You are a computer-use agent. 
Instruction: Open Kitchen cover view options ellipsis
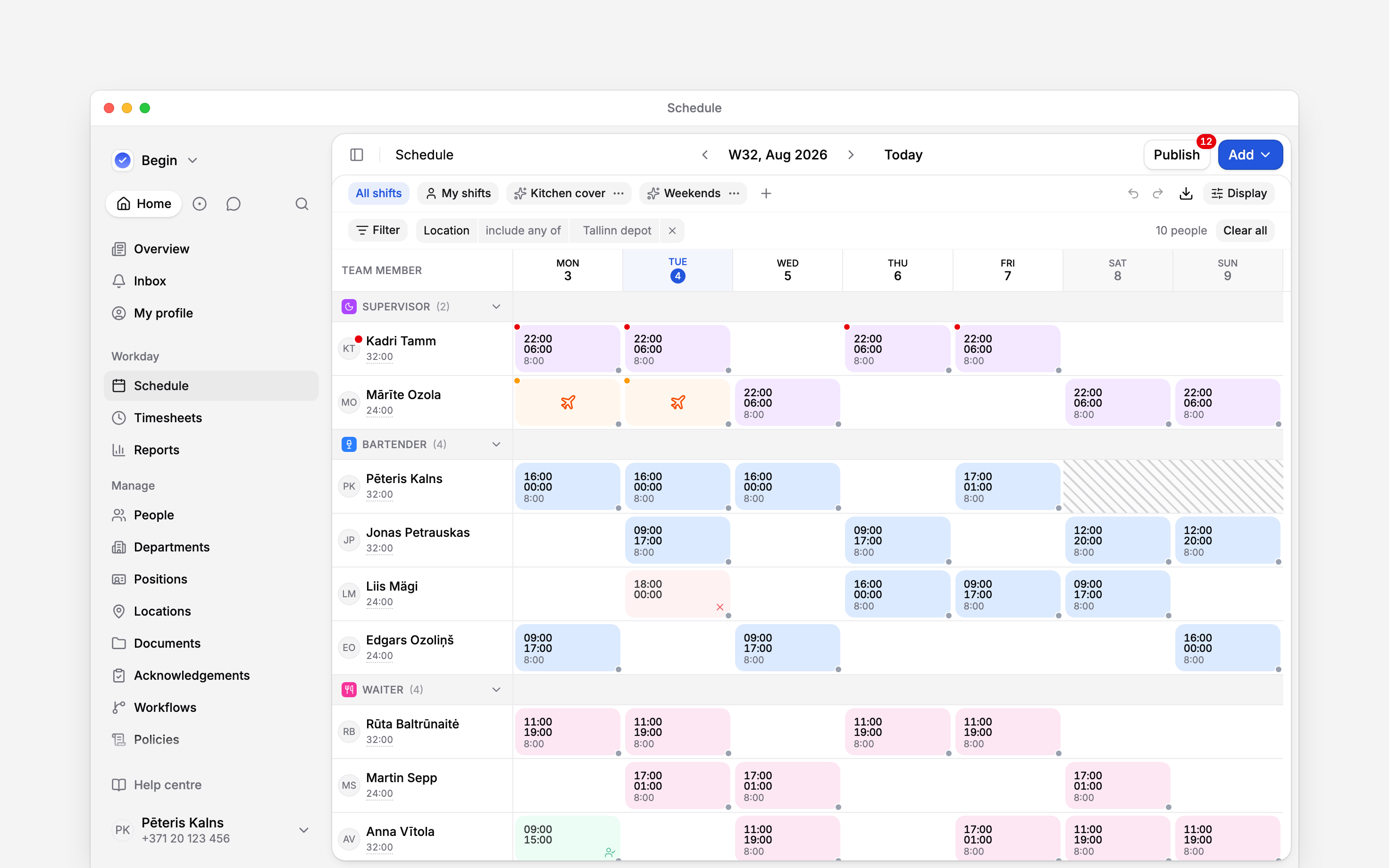tap(618, 193)
